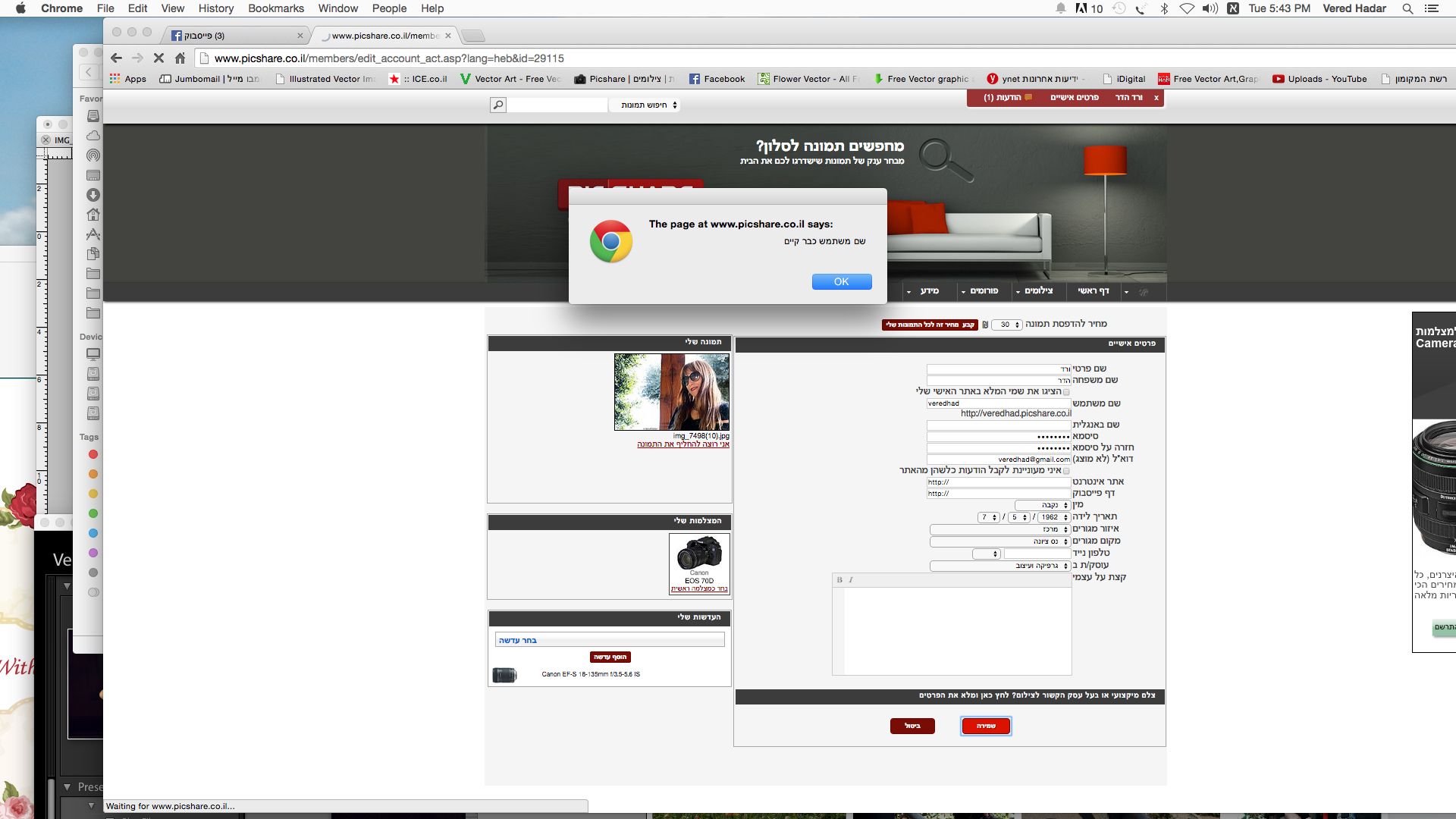Open the Apps shortcut in bookmarks bar
The height and width of the screenshot is (819, 1456).
coord(127,79)
